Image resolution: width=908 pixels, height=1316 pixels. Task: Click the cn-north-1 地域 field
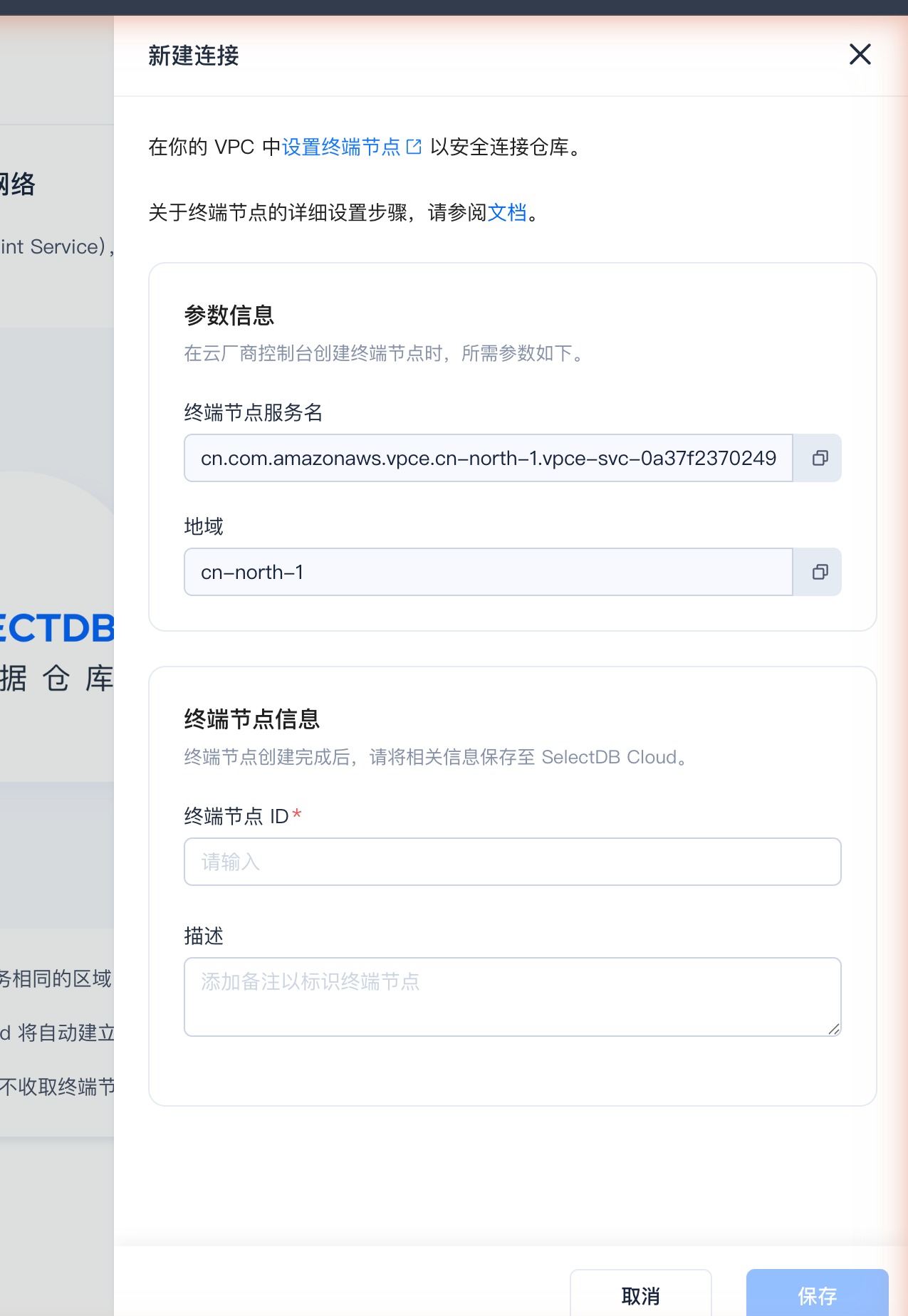coord(489,572)
